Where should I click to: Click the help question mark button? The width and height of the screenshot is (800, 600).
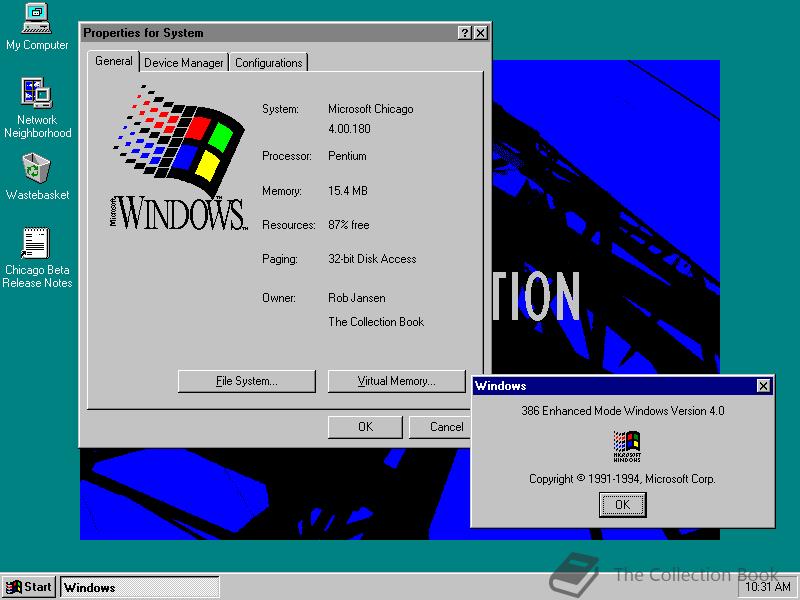[x=464, y=33]
